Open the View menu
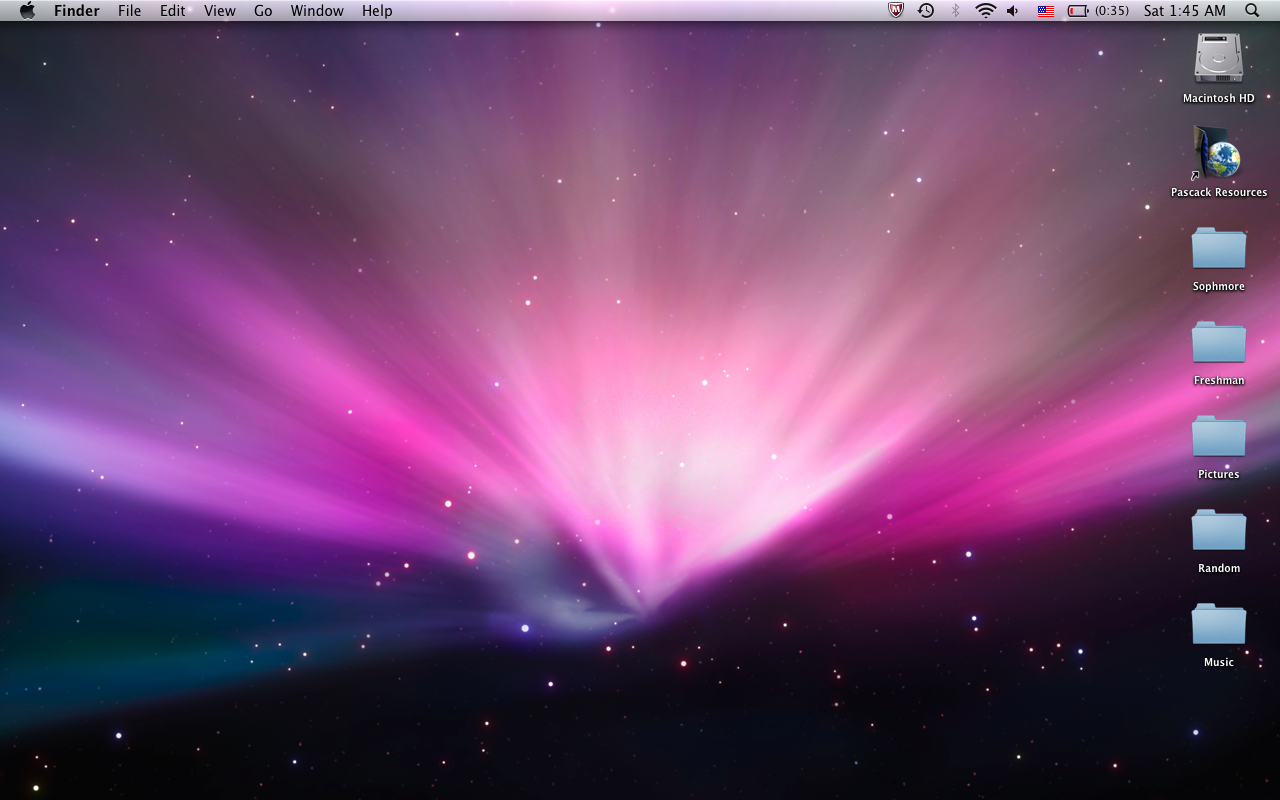The width and height of the screenshot is (1280, 800). 220,11
